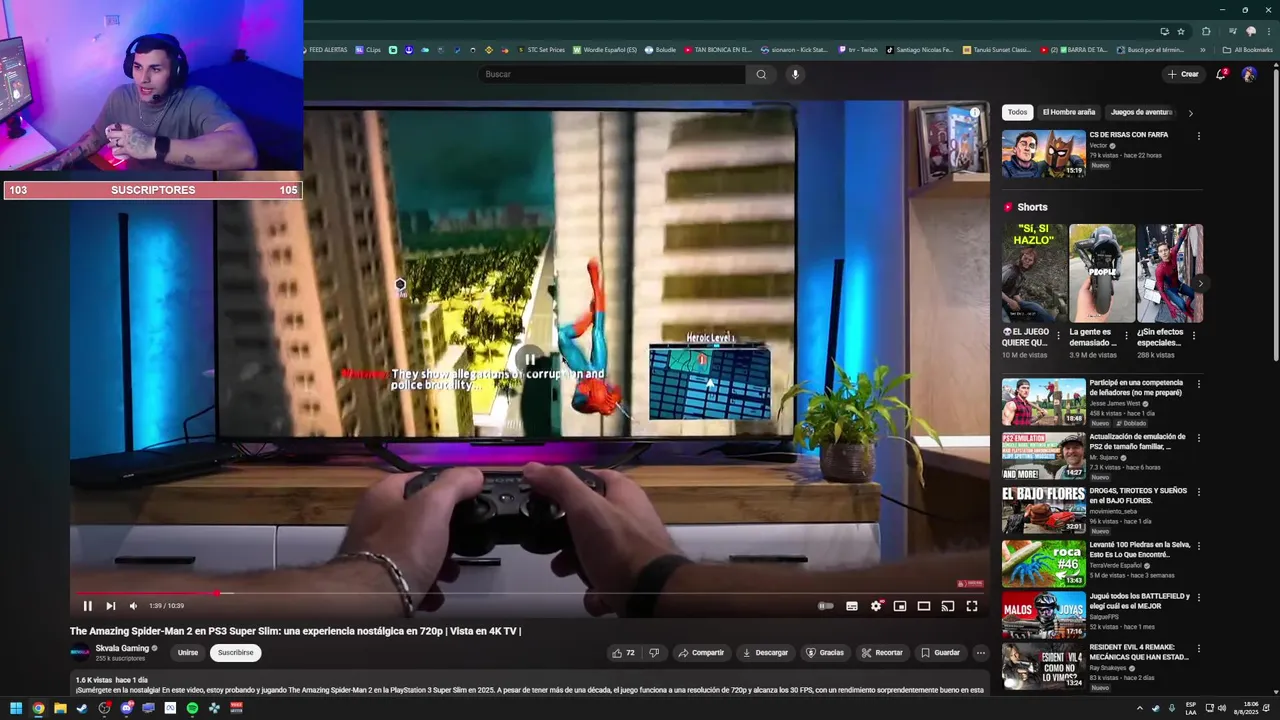Open RESIDENT EVIL 4 REMAKE video thumbnail
The width and height of the screenshot is (1280, 720).
click(1044, 666)
